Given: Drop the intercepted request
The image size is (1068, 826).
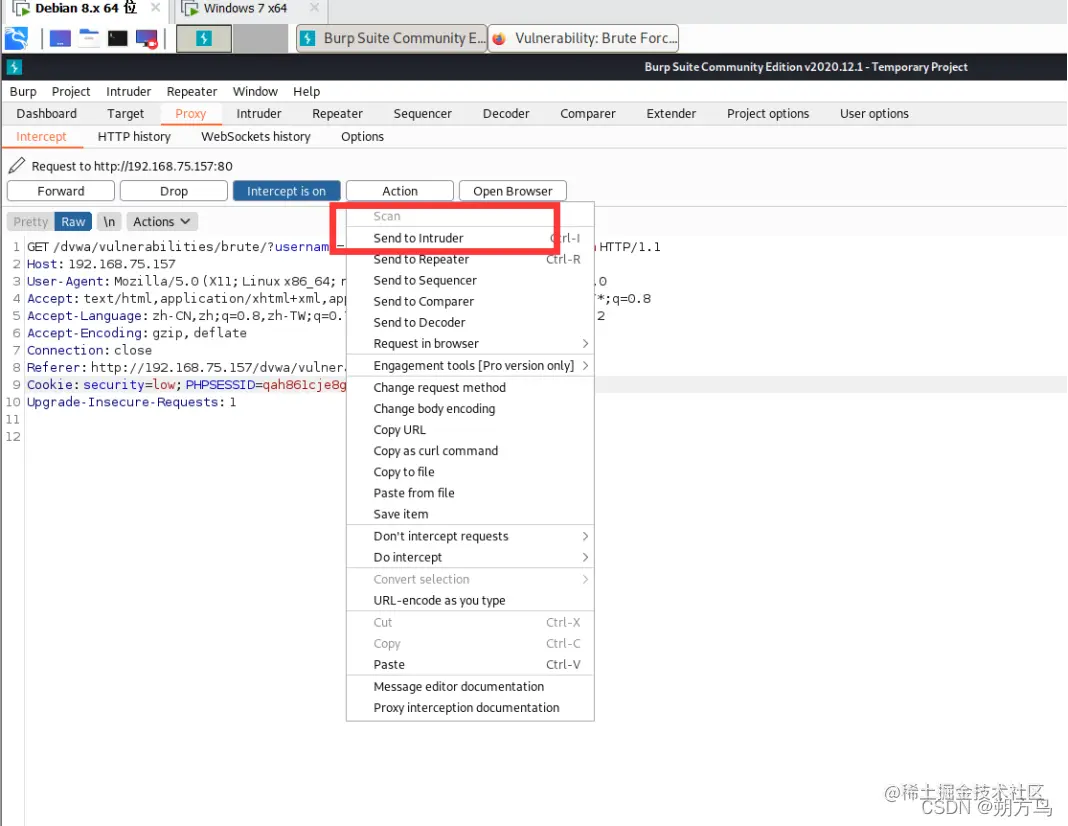Looking at the screenshot, I should point(174,191).
